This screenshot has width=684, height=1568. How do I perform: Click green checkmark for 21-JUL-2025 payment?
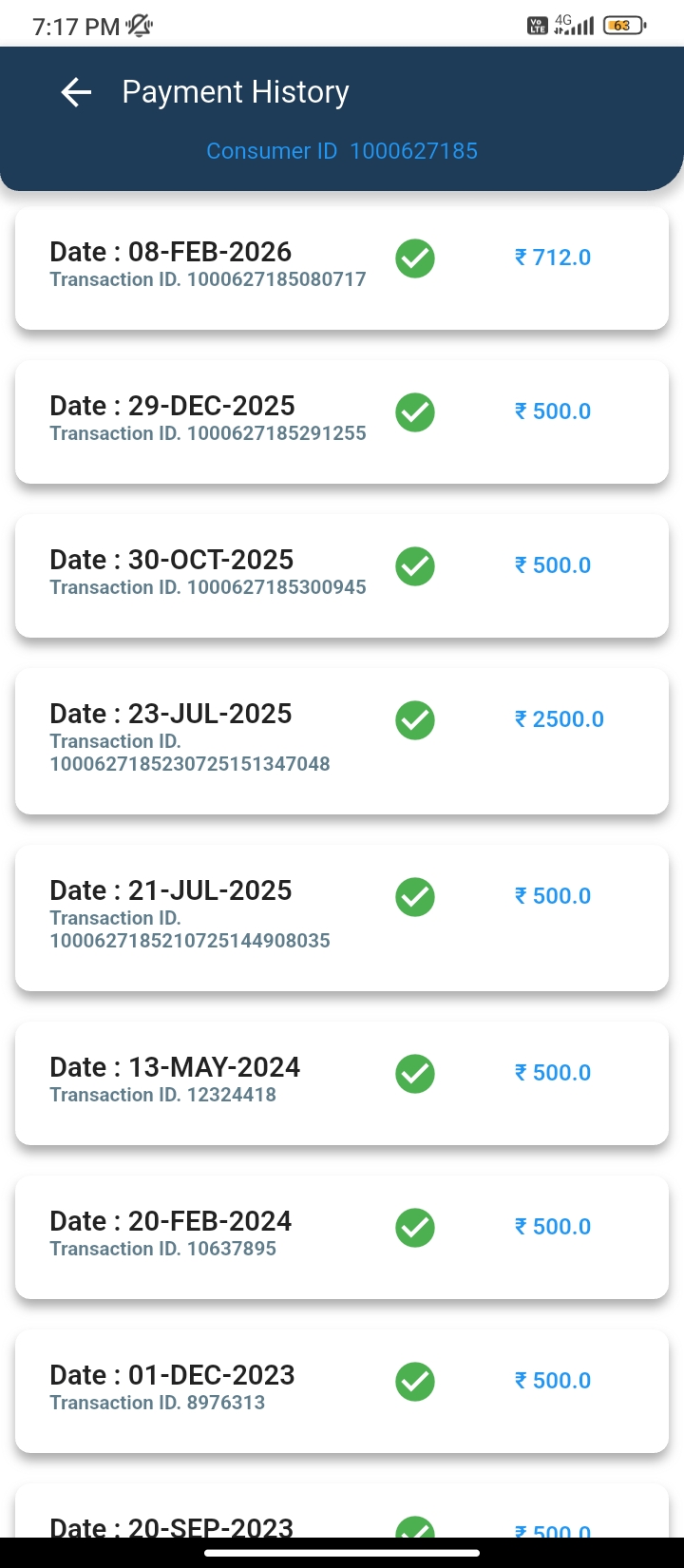pyautogui.click(x=415, y=897)
